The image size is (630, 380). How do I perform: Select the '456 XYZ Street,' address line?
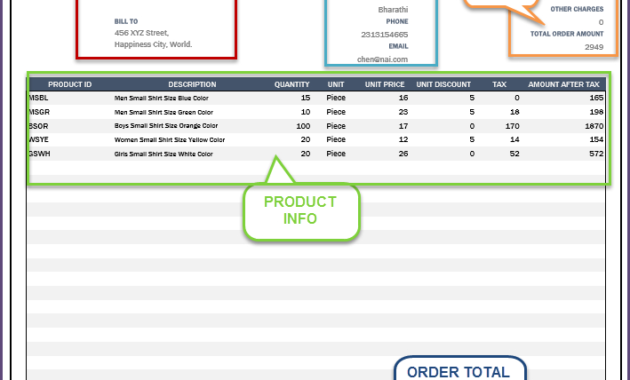[141, 33]
